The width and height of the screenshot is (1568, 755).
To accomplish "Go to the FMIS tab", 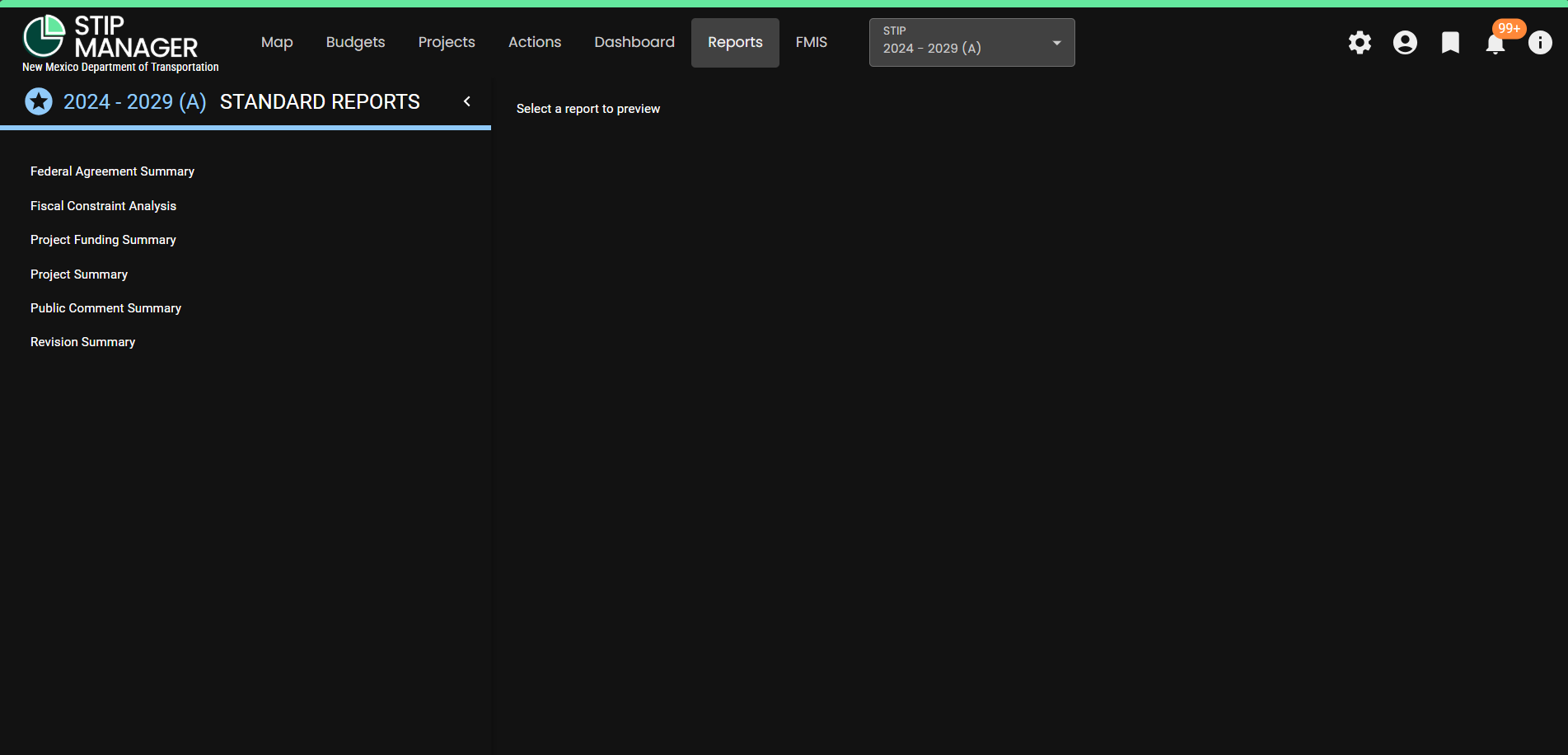I will tap(812, 42).
